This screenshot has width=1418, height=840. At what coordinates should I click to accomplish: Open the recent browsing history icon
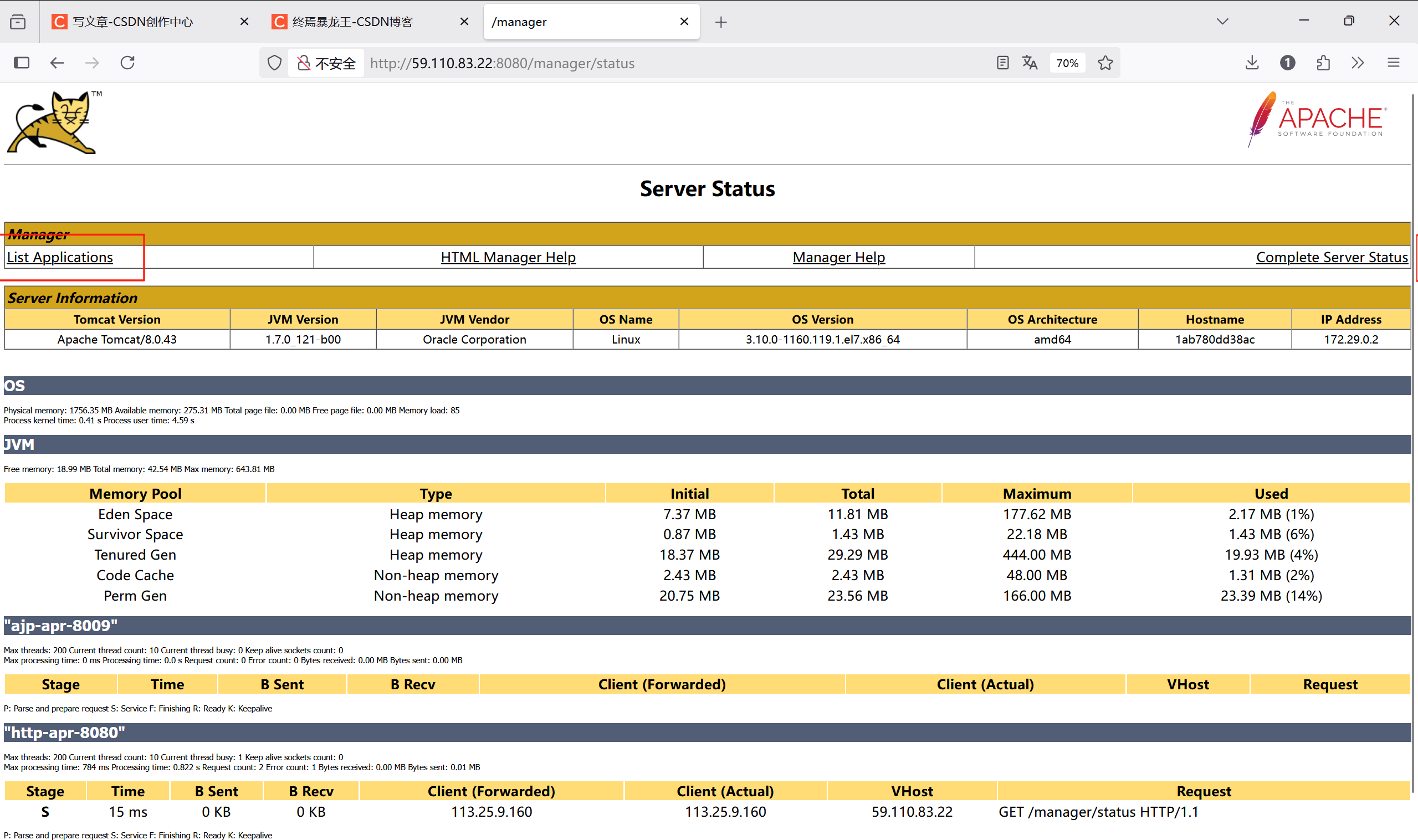point(18,22)
